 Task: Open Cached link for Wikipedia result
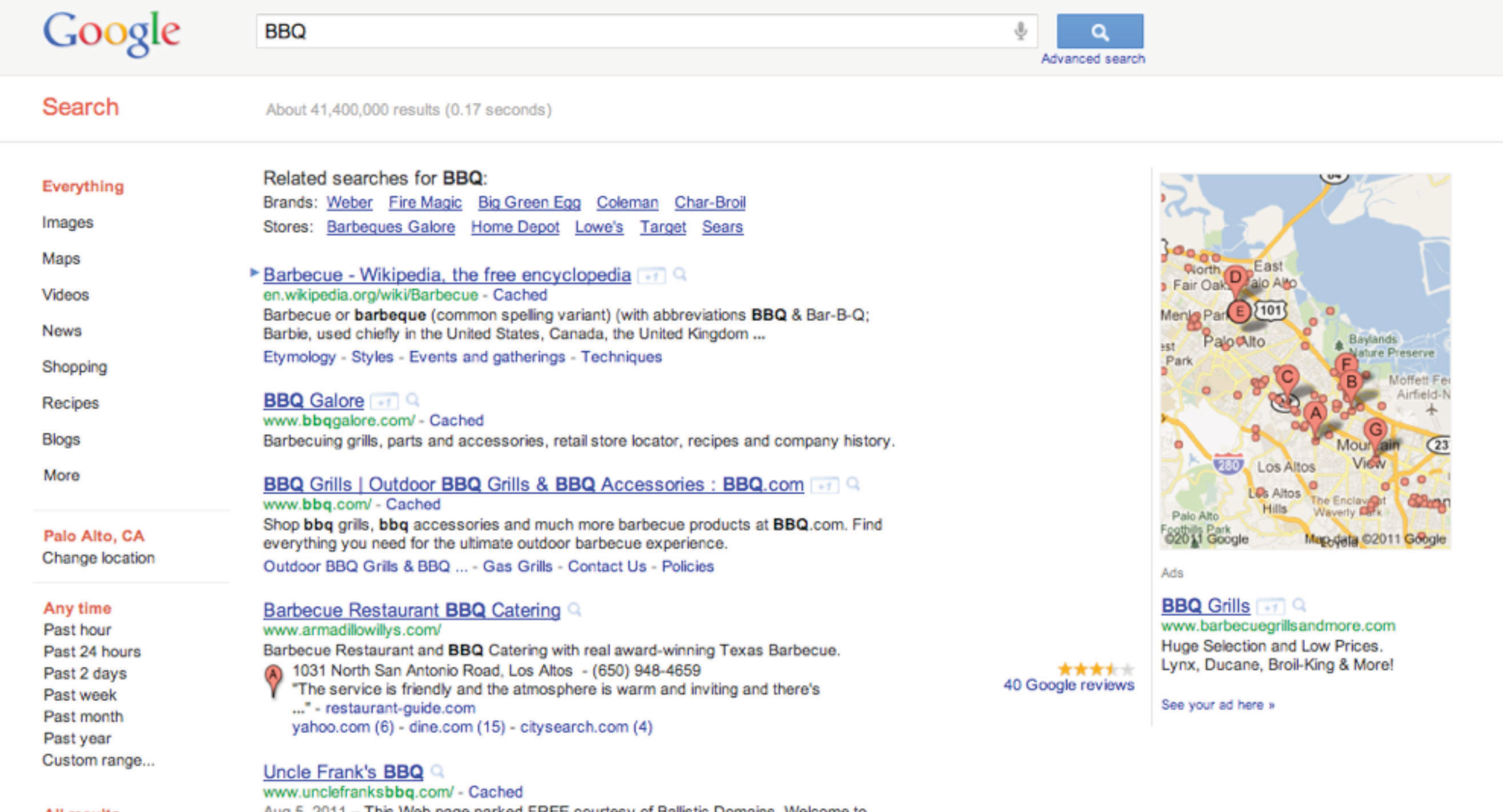(x=520, y=295)
